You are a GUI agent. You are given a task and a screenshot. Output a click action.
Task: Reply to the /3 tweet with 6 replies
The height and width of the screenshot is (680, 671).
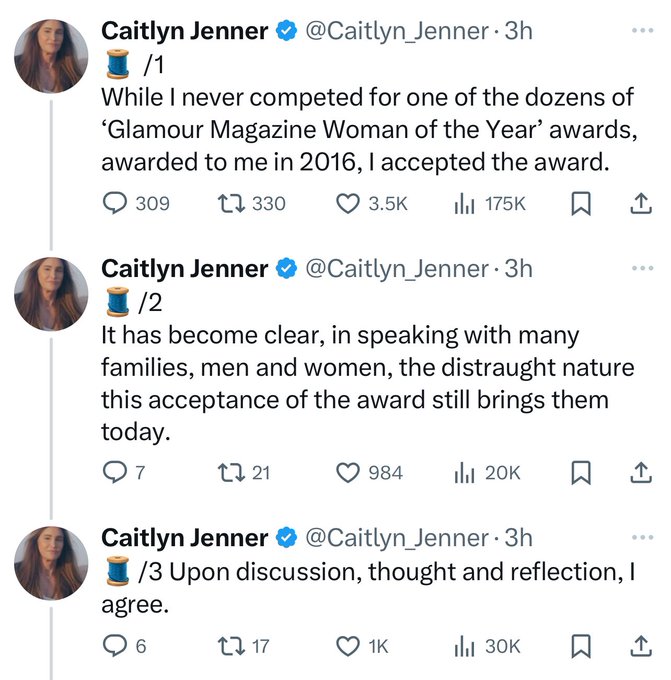(115, 647)
